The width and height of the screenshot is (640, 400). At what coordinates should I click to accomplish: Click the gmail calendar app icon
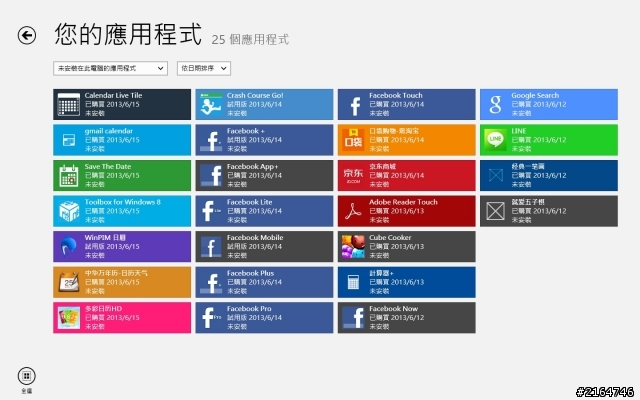[x=69, y=140]
